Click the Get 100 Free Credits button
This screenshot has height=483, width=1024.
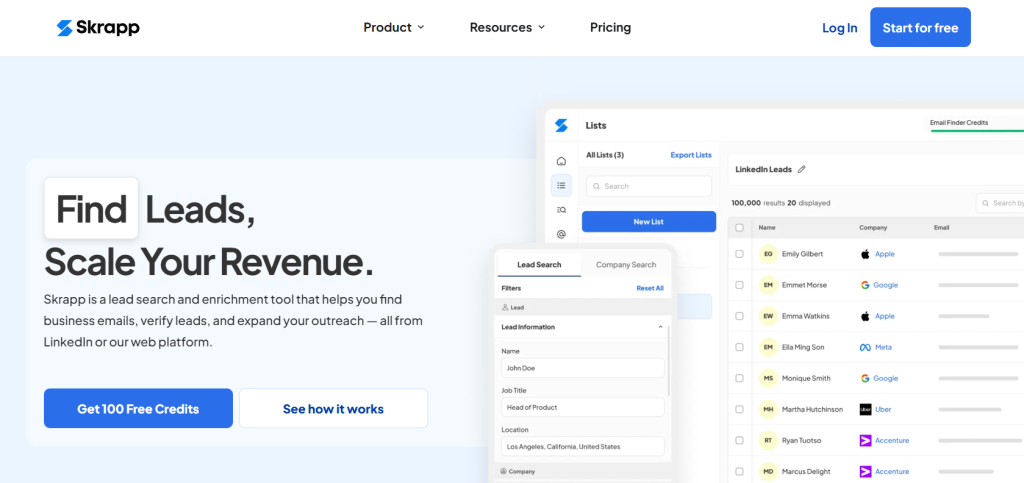pos(138,409)
